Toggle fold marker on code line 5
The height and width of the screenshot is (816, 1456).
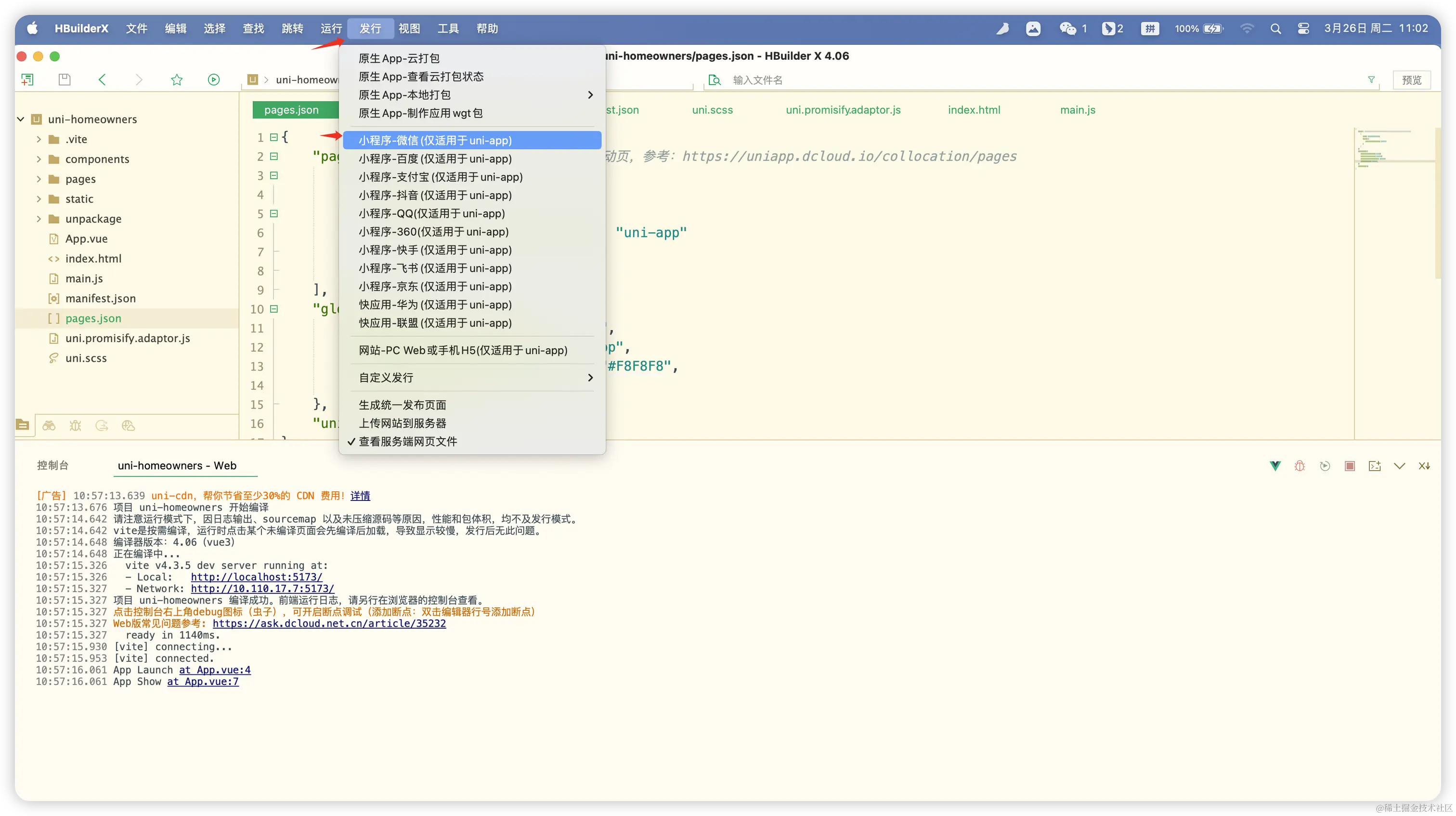pos(274,214)
